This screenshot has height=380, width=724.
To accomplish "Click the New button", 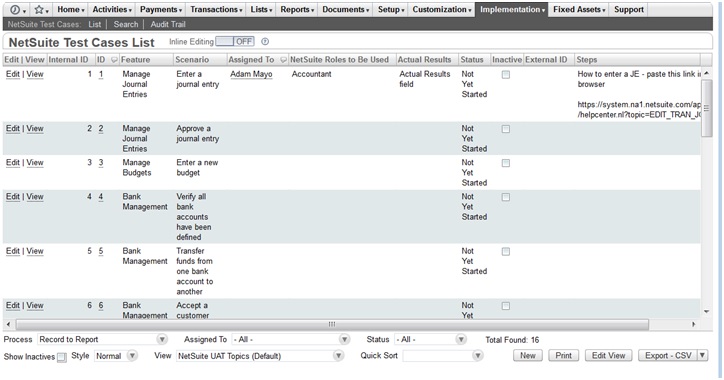I will (x=528, y=356).
